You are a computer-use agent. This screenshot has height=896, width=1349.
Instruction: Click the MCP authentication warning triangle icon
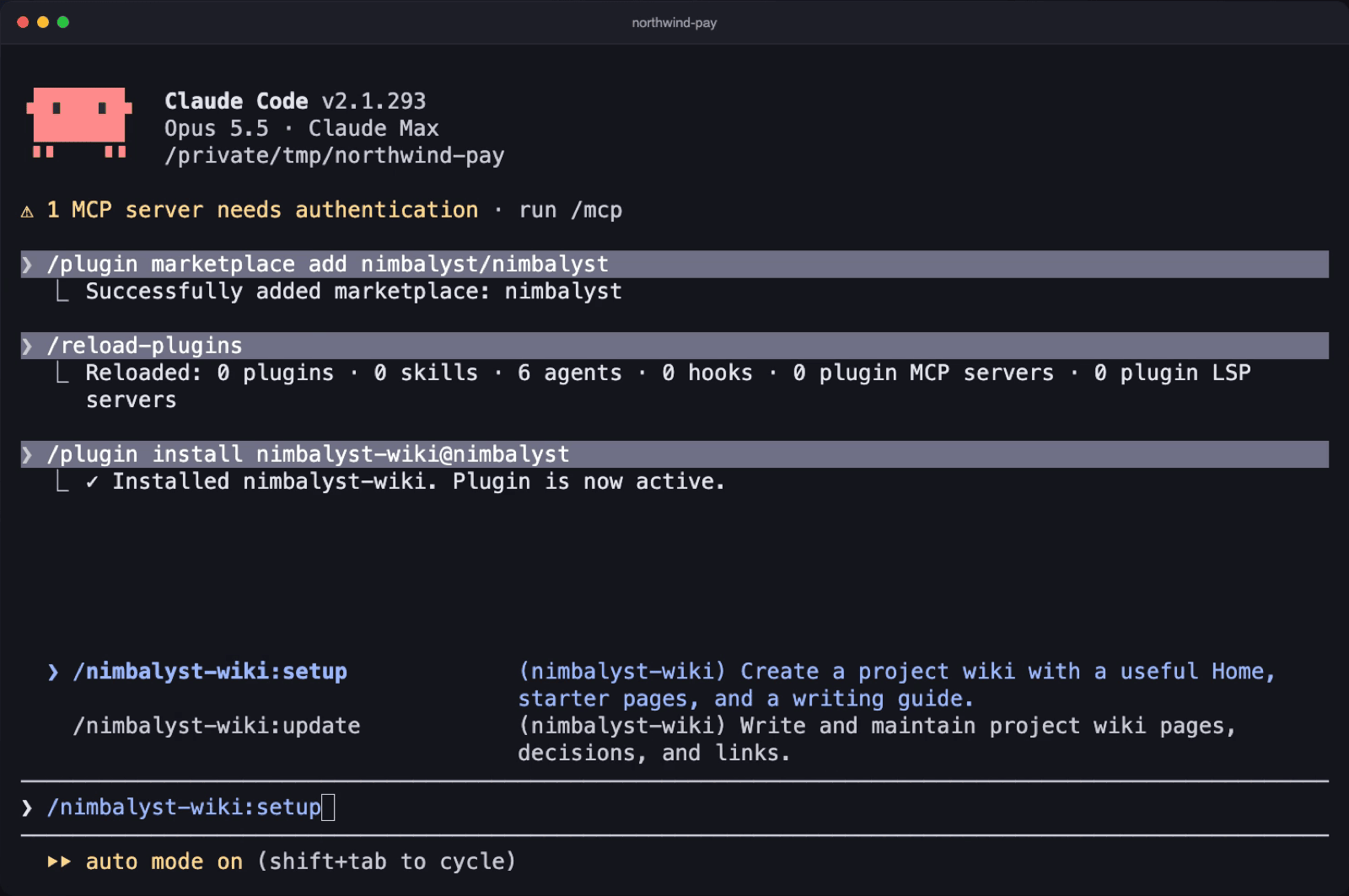[27, 212]
